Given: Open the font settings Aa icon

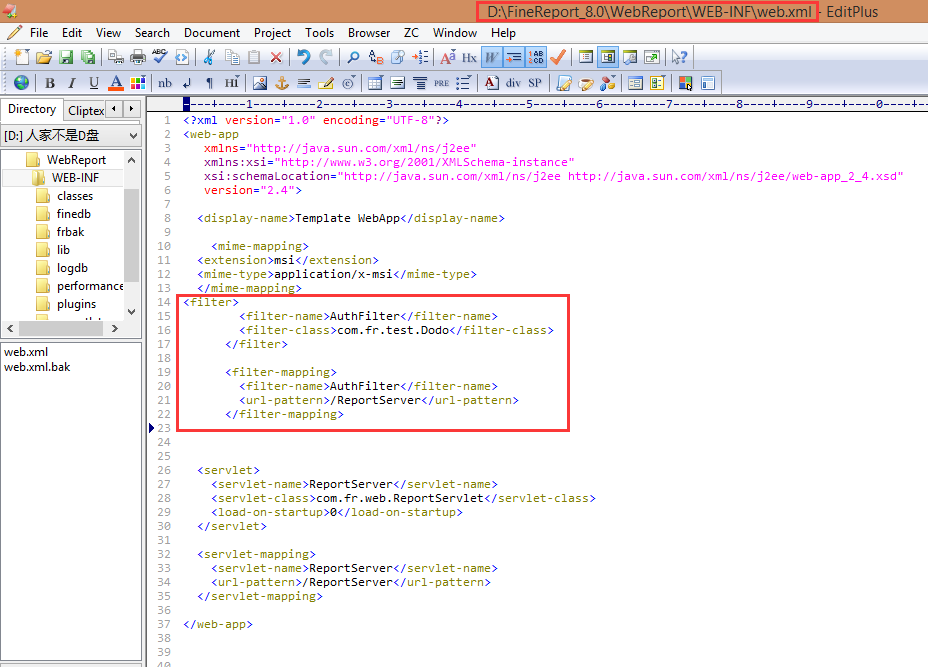Looking at the screenshot, I should pyautogui.click(x=447, y=57).
